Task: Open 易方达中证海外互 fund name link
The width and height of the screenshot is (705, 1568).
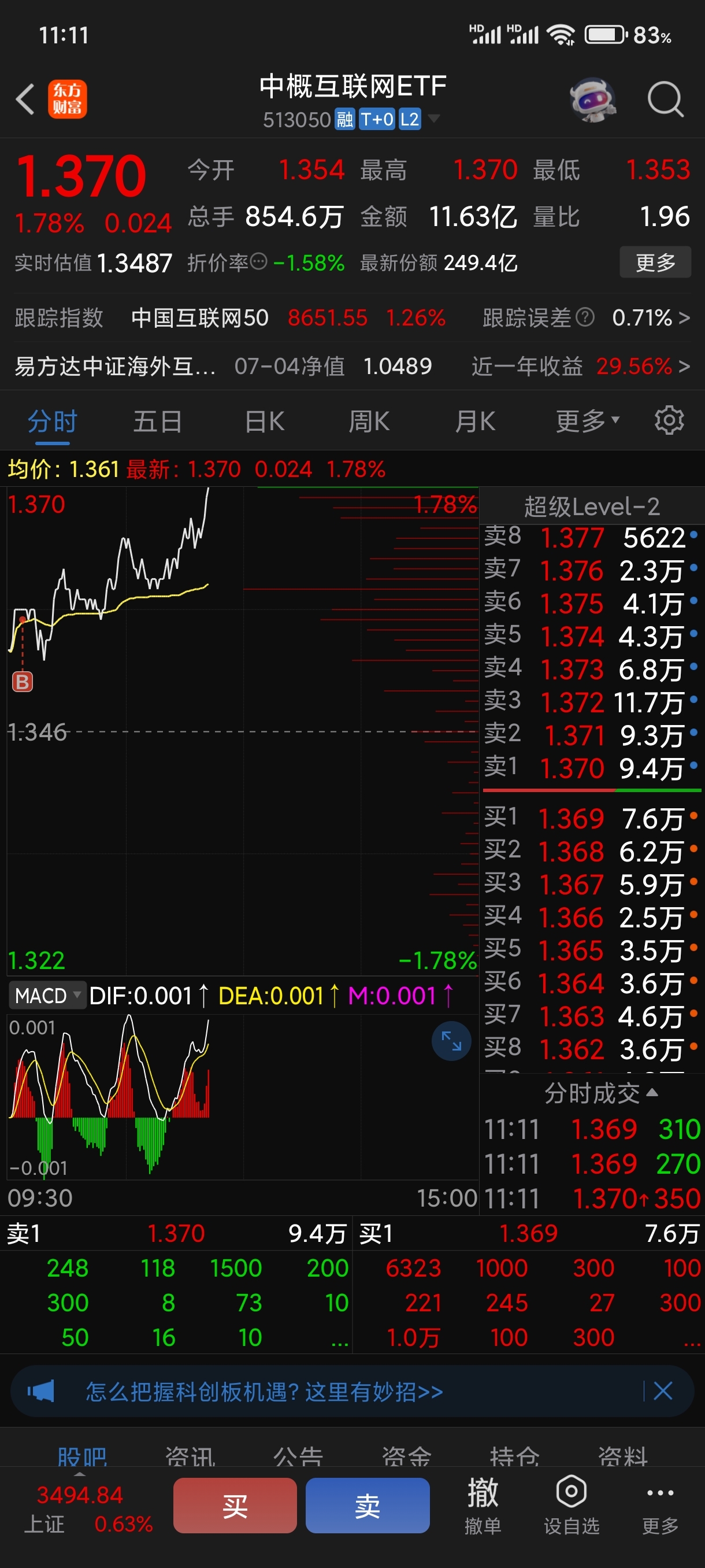Action: click(115, 367)
